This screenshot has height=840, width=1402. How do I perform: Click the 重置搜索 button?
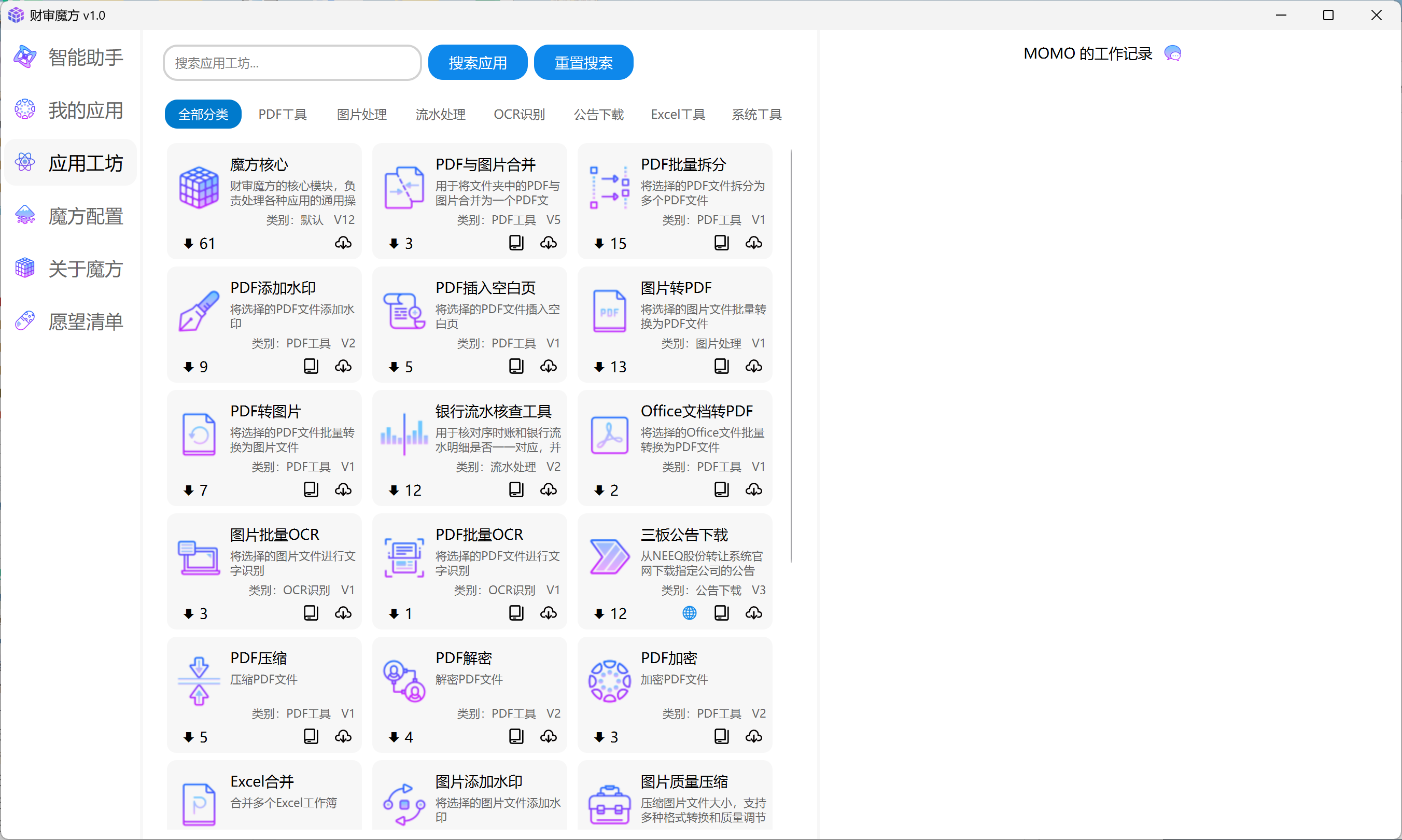(x=583, y=63)
